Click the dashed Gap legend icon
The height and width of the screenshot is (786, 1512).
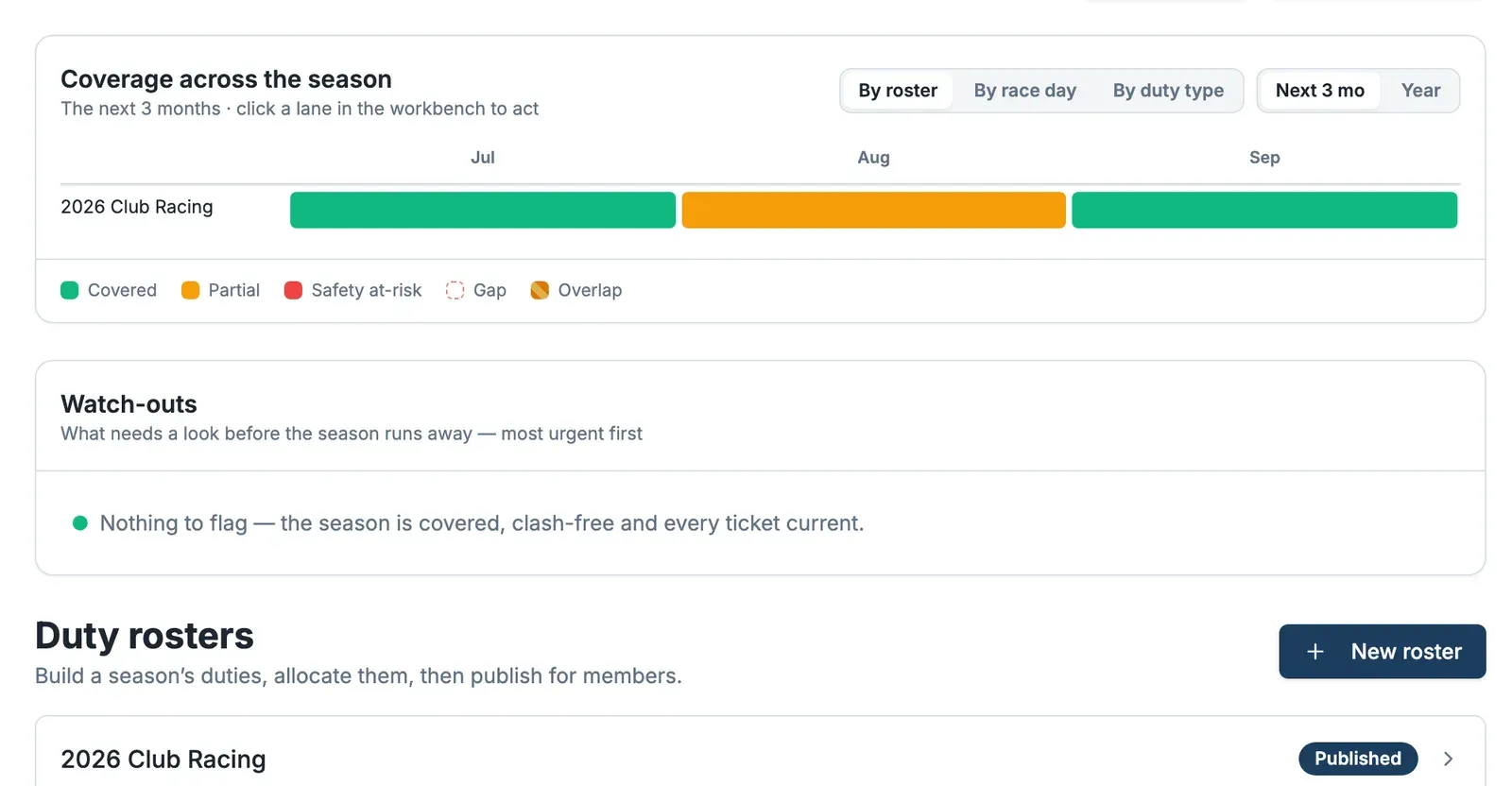click(x=455, y=290)
